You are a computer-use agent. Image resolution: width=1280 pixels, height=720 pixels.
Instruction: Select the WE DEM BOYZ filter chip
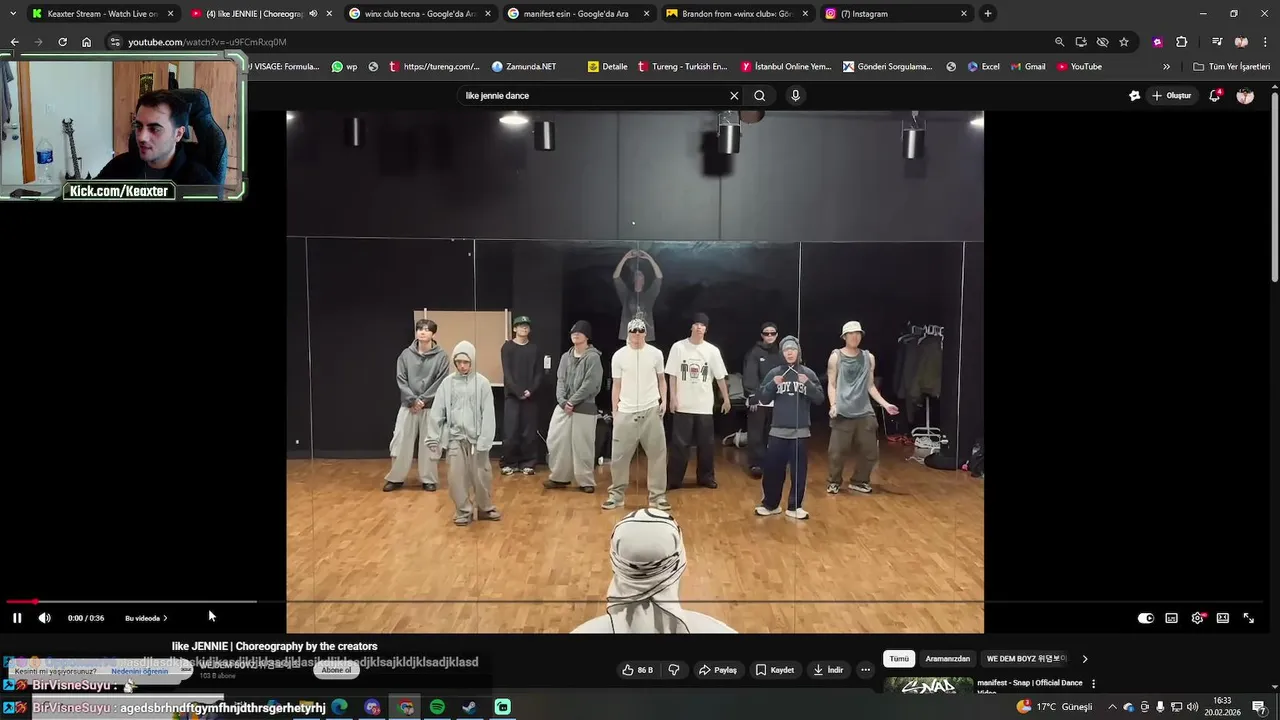click(1027, 659)
